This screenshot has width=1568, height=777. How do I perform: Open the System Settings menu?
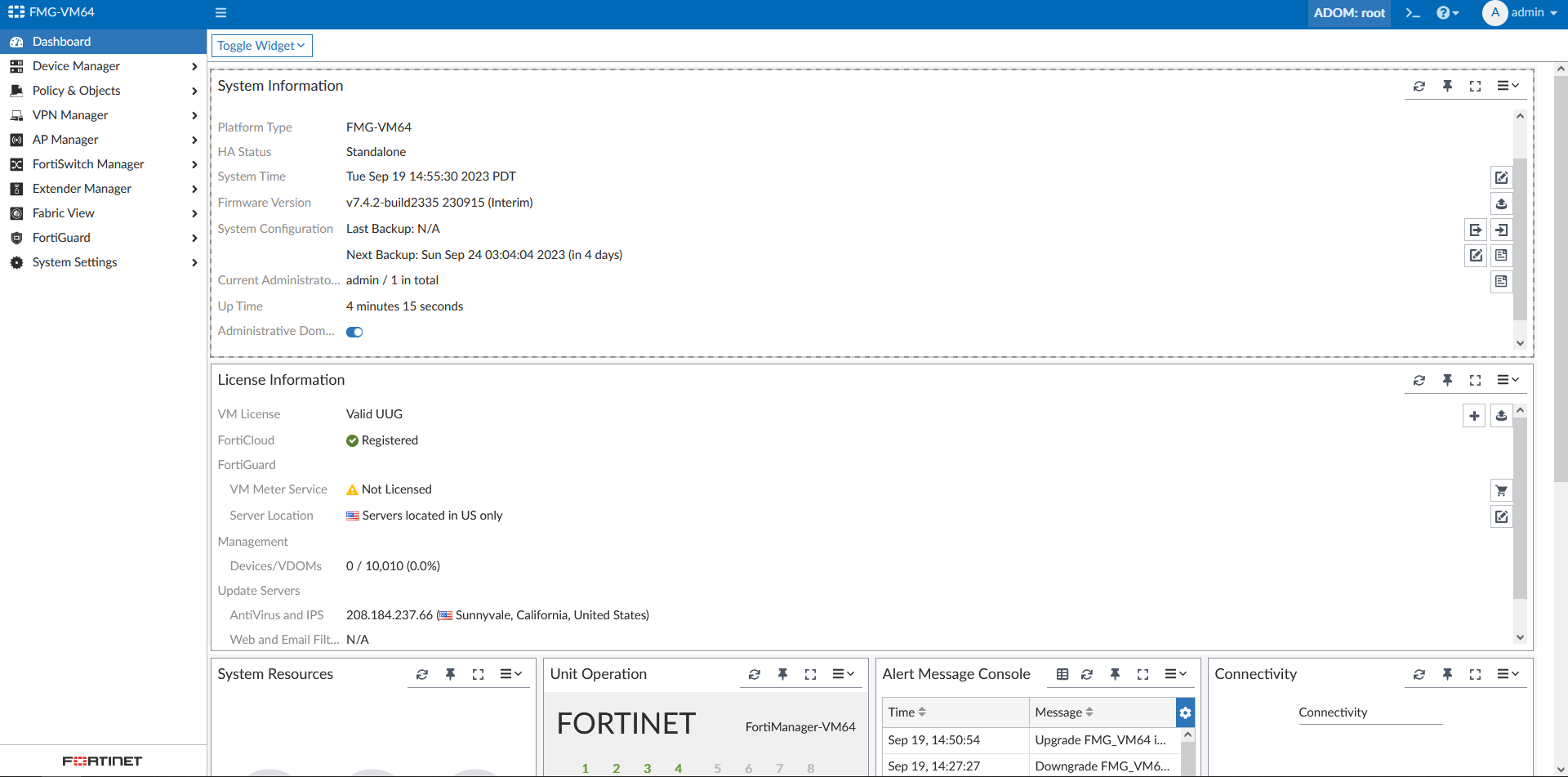pyautogui.click(x=75, y=262)
